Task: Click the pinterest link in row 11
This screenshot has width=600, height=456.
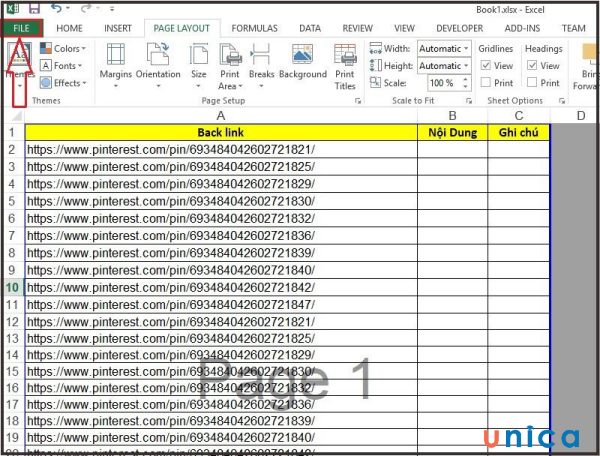Action: [171, 305]
